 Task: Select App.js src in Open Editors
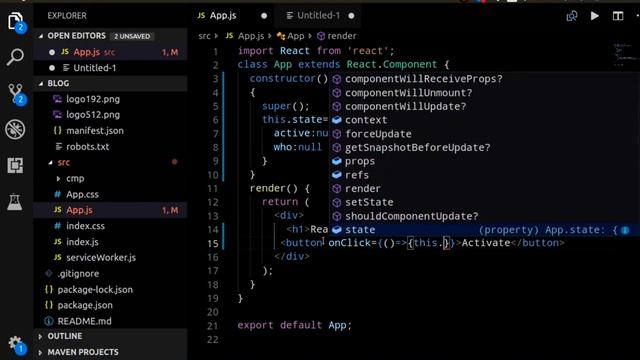pos(110,52)
